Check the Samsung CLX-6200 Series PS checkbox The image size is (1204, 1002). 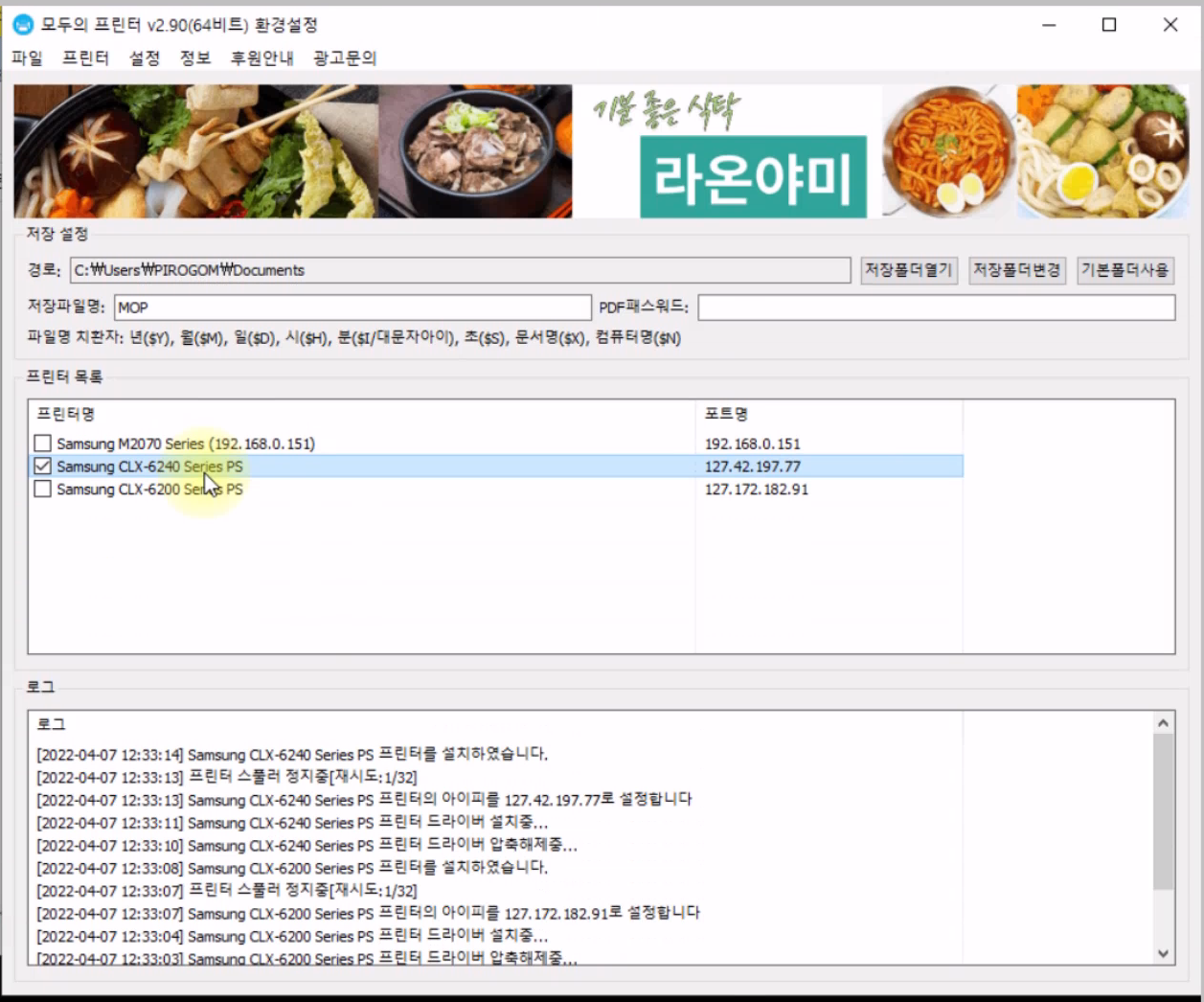(42, 490)
